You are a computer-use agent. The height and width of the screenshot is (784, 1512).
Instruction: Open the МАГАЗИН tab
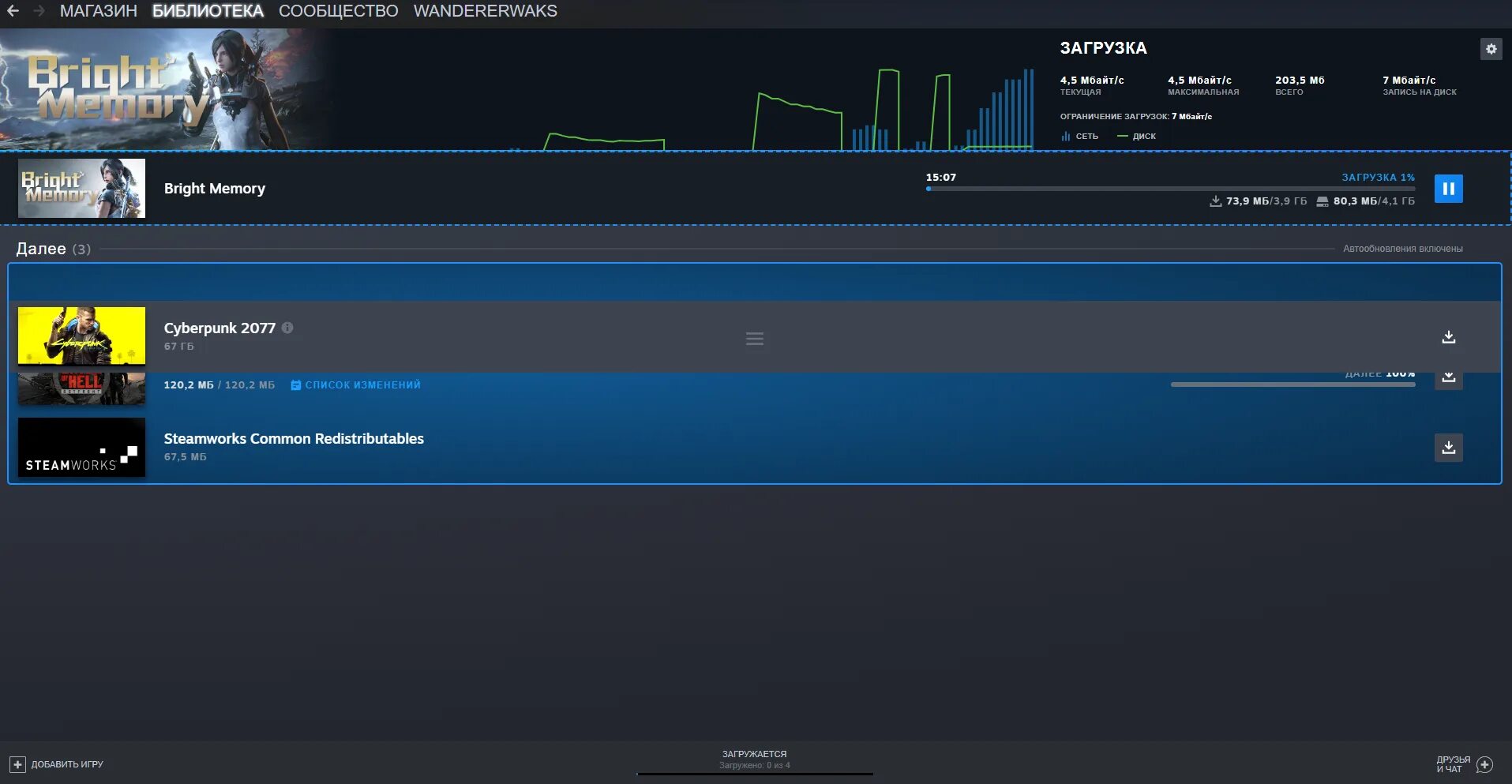click(99, 11)
